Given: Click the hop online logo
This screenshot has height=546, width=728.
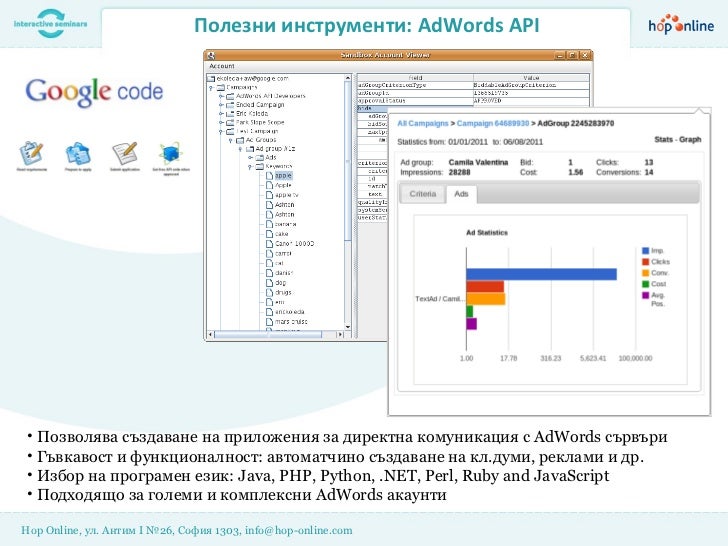Looking at the screenshot, I should [x=681, y=24].
